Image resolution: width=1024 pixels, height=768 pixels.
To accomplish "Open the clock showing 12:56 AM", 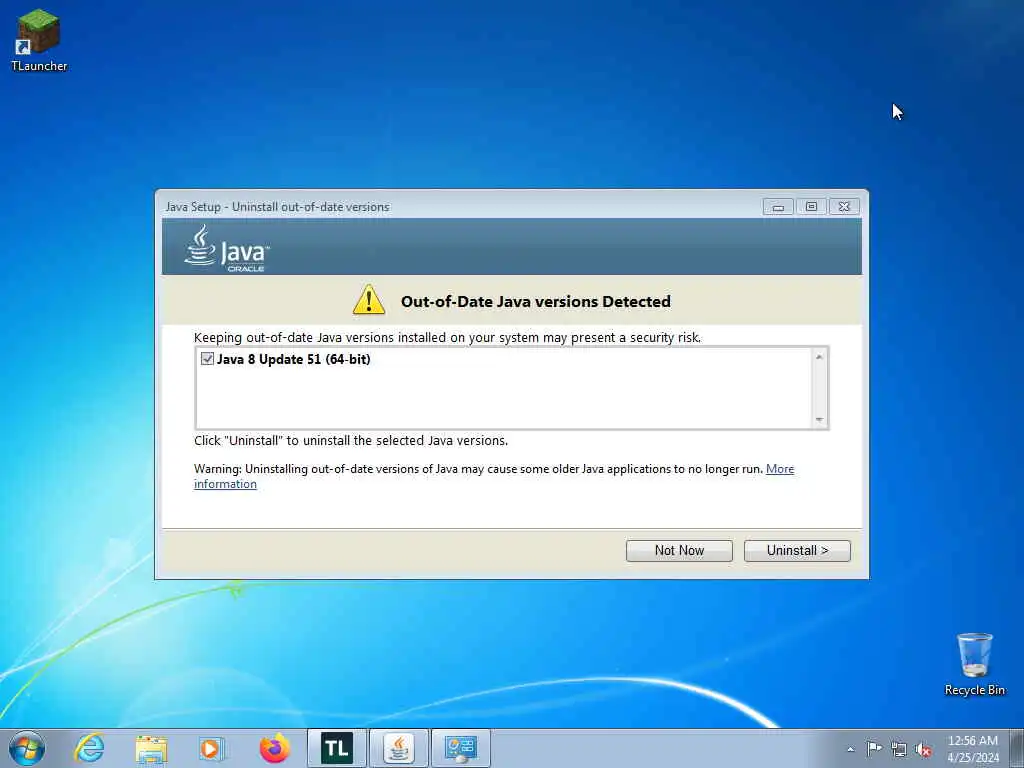I will [972, 748].
